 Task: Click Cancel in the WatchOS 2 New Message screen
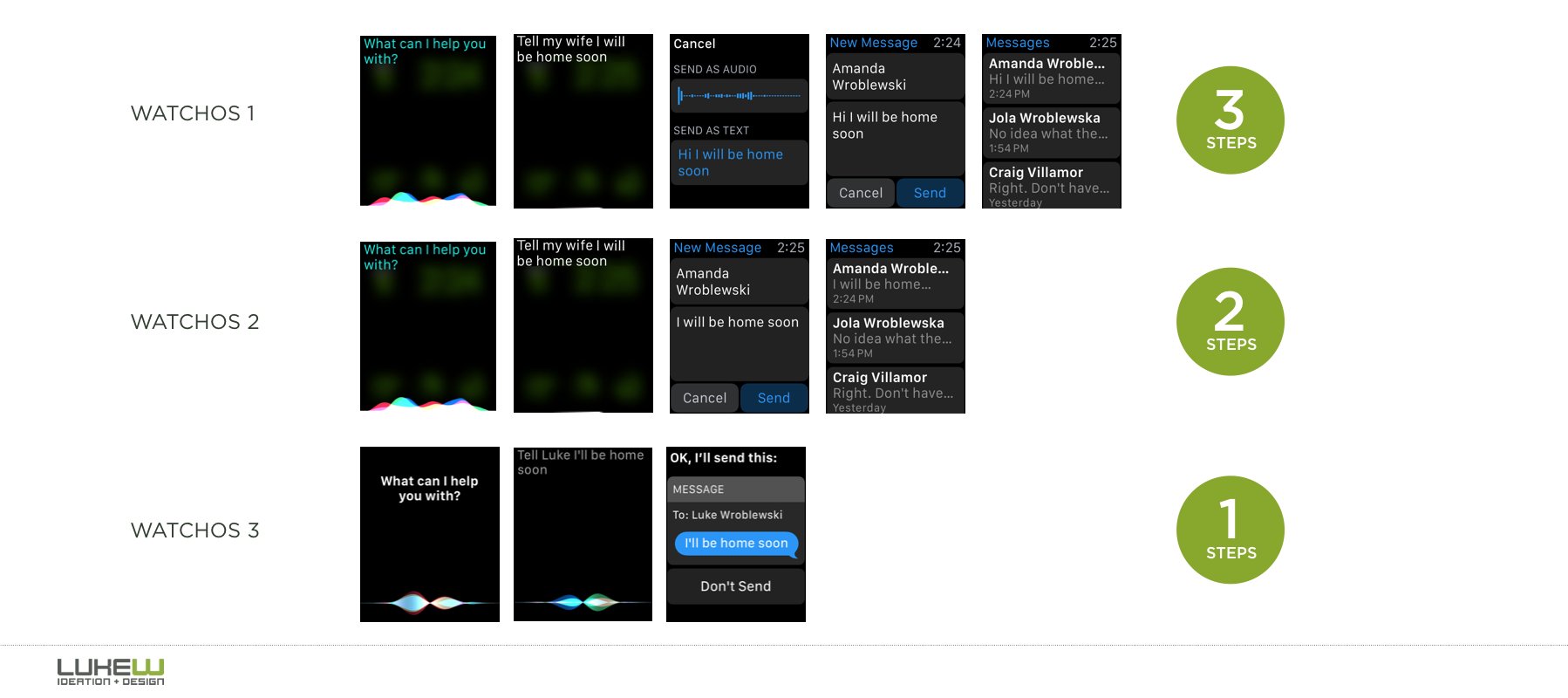pos(705,398)
